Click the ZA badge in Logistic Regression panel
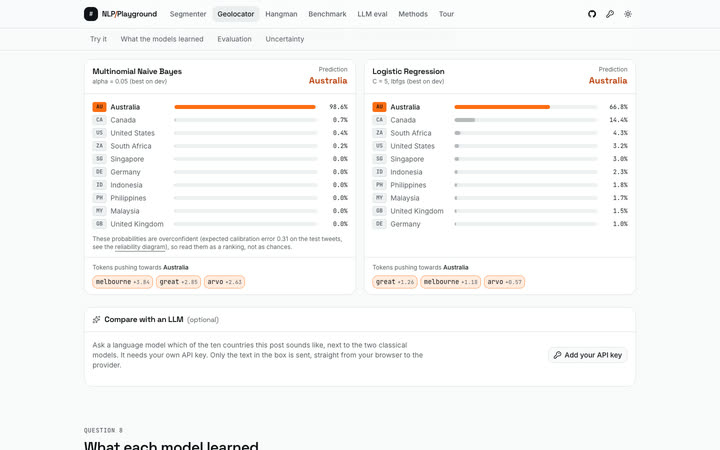The width and height of the screenshot is (720, 450). (x=379, y=133)
